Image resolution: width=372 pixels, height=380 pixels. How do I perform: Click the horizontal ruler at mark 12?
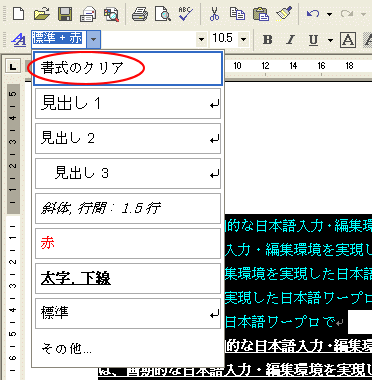(265, 66)
